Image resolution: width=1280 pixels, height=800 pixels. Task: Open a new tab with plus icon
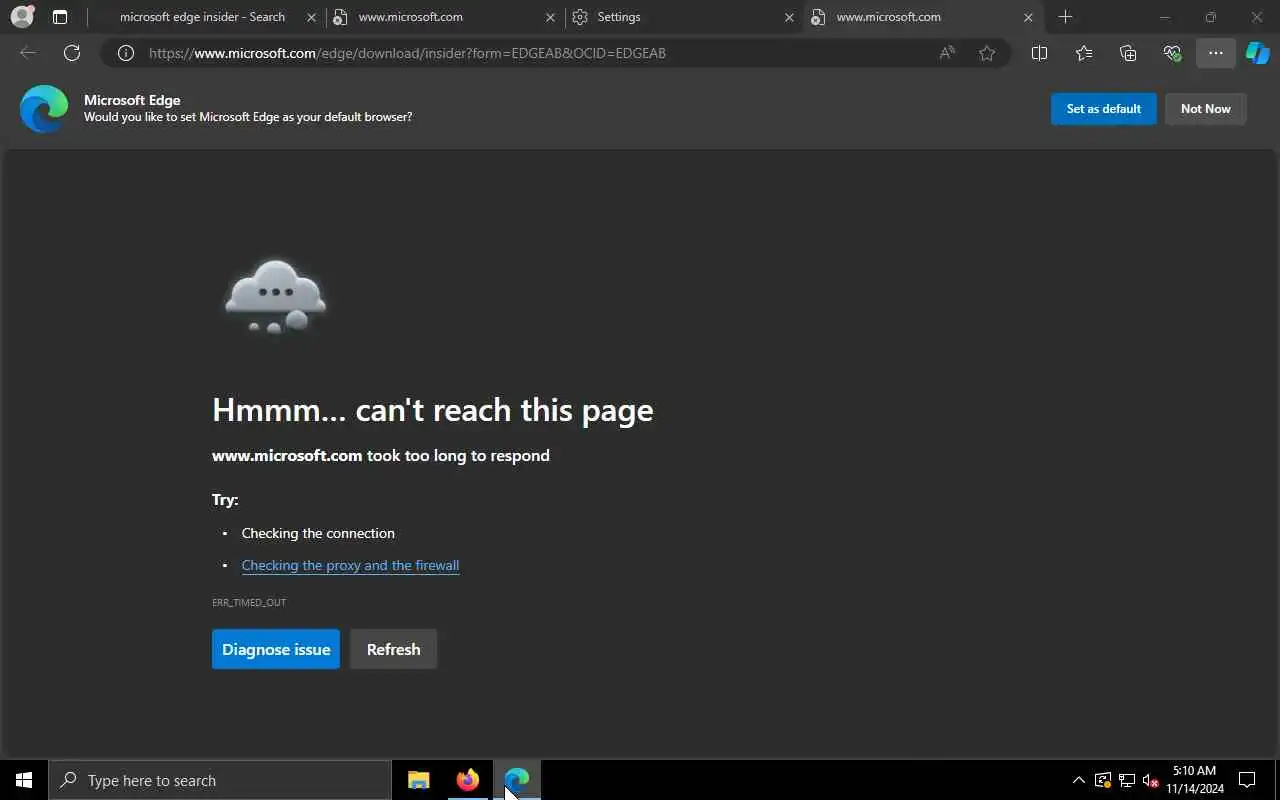click(1065, 17)
